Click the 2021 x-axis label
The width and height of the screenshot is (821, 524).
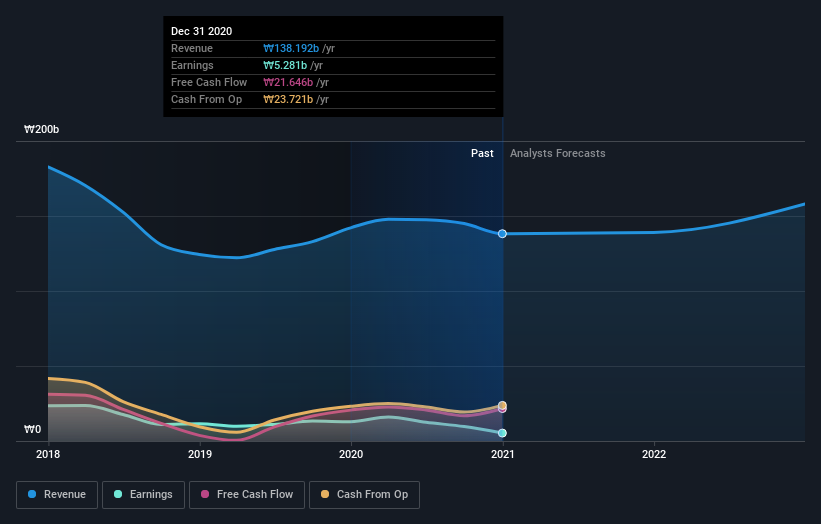[503, 454]
